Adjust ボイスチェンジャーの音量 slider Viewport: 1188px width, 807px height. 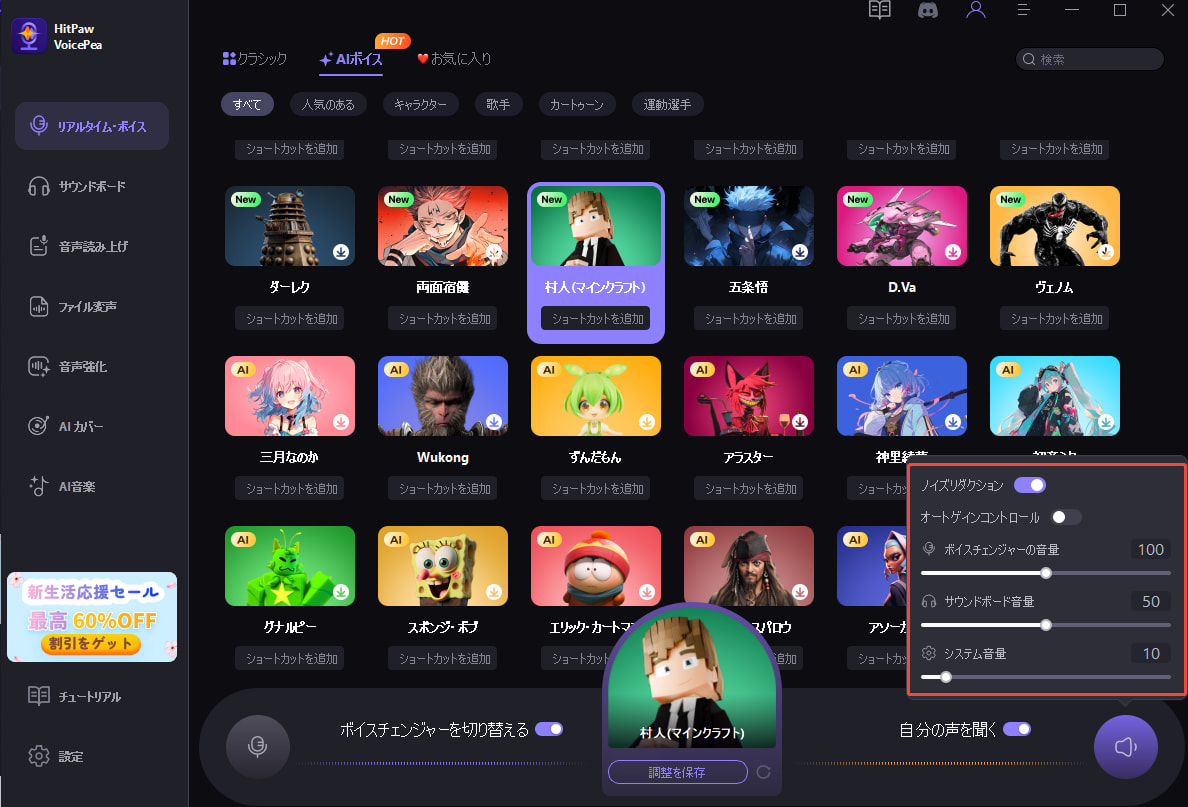1046,573
